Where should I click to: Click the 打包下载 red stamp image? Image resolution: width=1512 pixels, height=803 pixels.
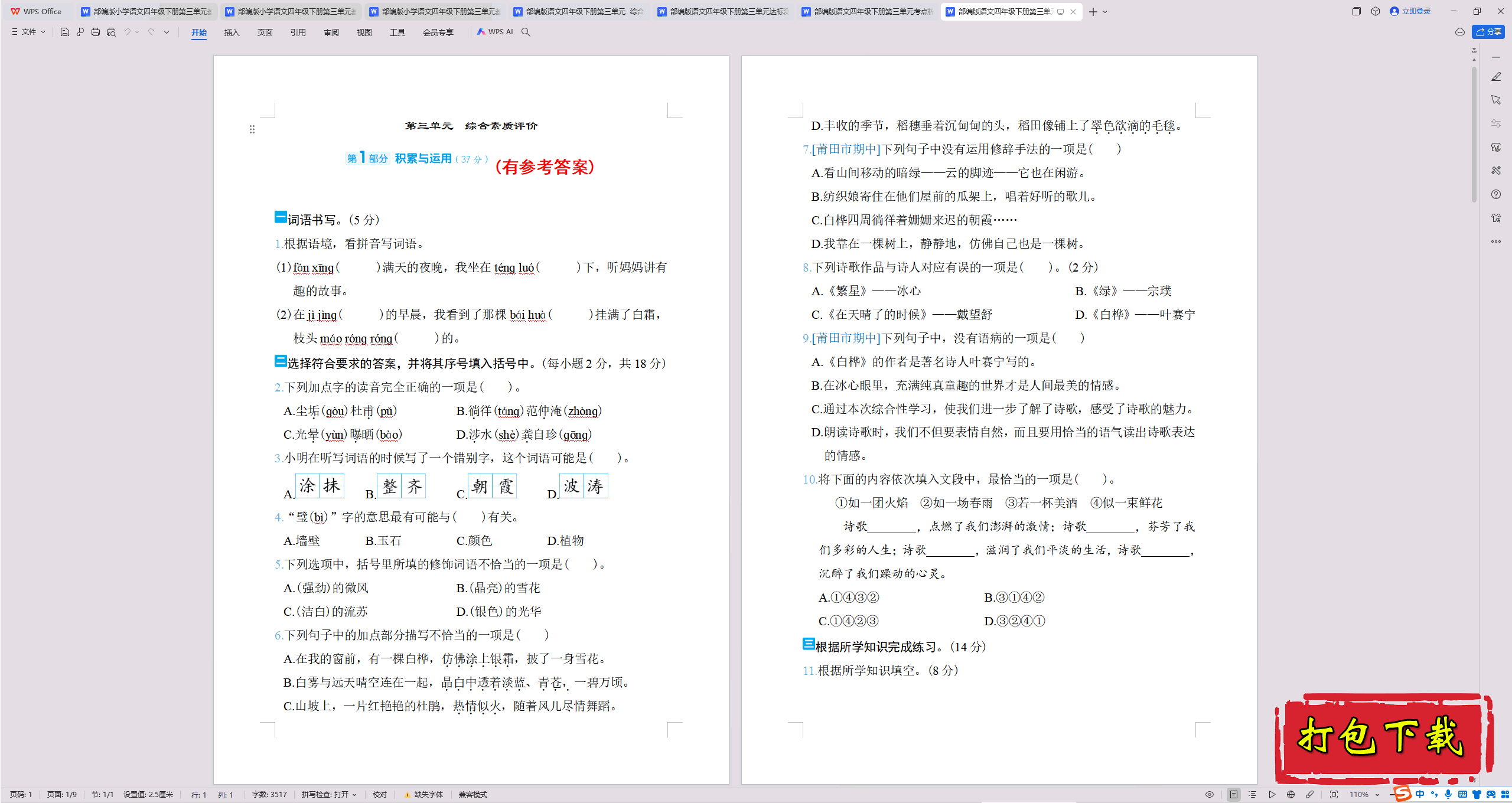point(1384,738)
